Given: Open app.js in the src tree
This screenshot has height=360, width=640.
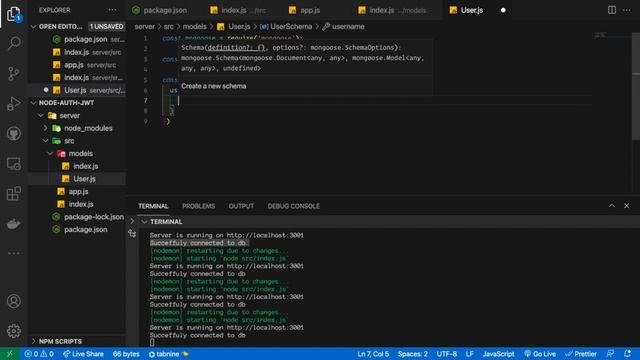Looking at the screenshot, I should pyautogui.click(x=77, y=191).
